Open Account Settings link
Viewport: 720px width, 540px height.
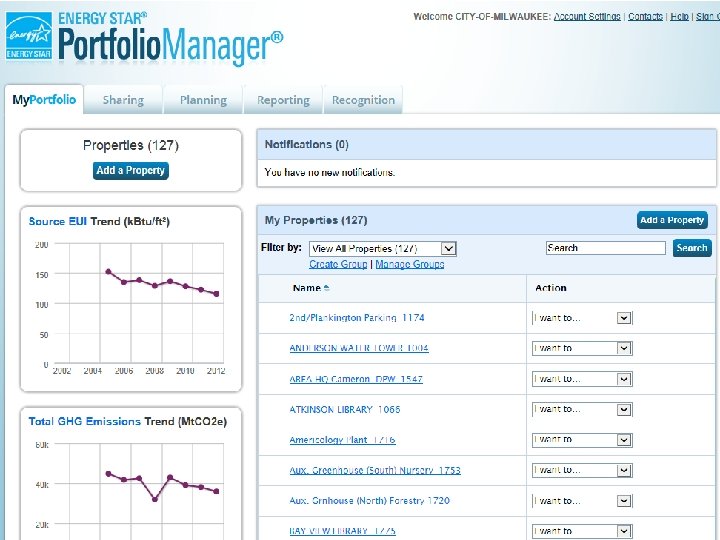coord(587,17)
